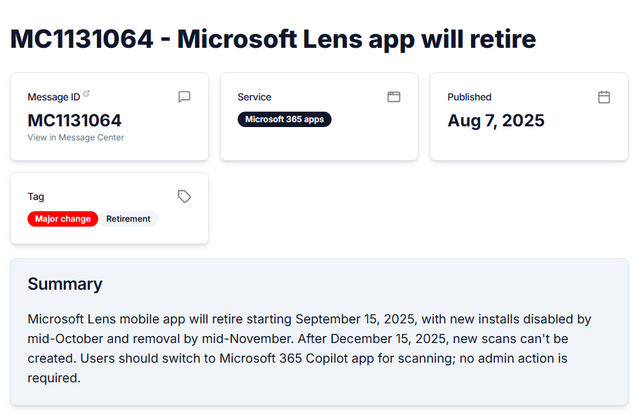Click the chat bubble icon in Message ID card
Viewport: 640px width, 414px height.
pyautogui.click(x=184, y=97)
